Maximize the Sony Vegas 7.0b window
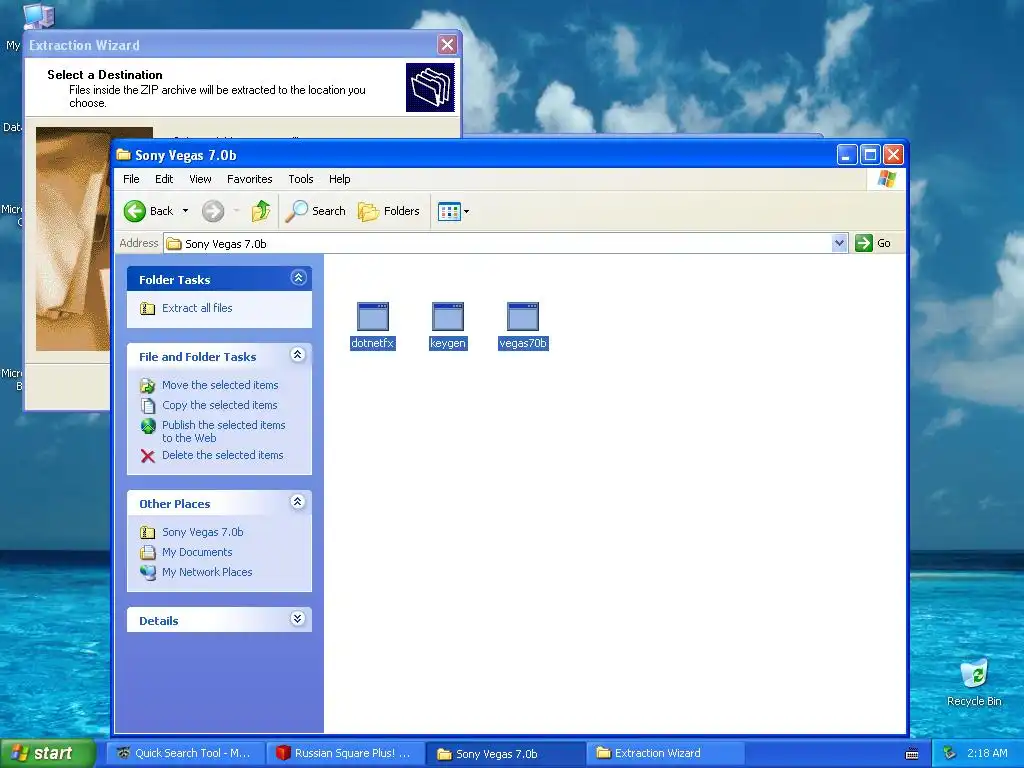This screenshot has width=1024, height=768. [x=870, y=155]
